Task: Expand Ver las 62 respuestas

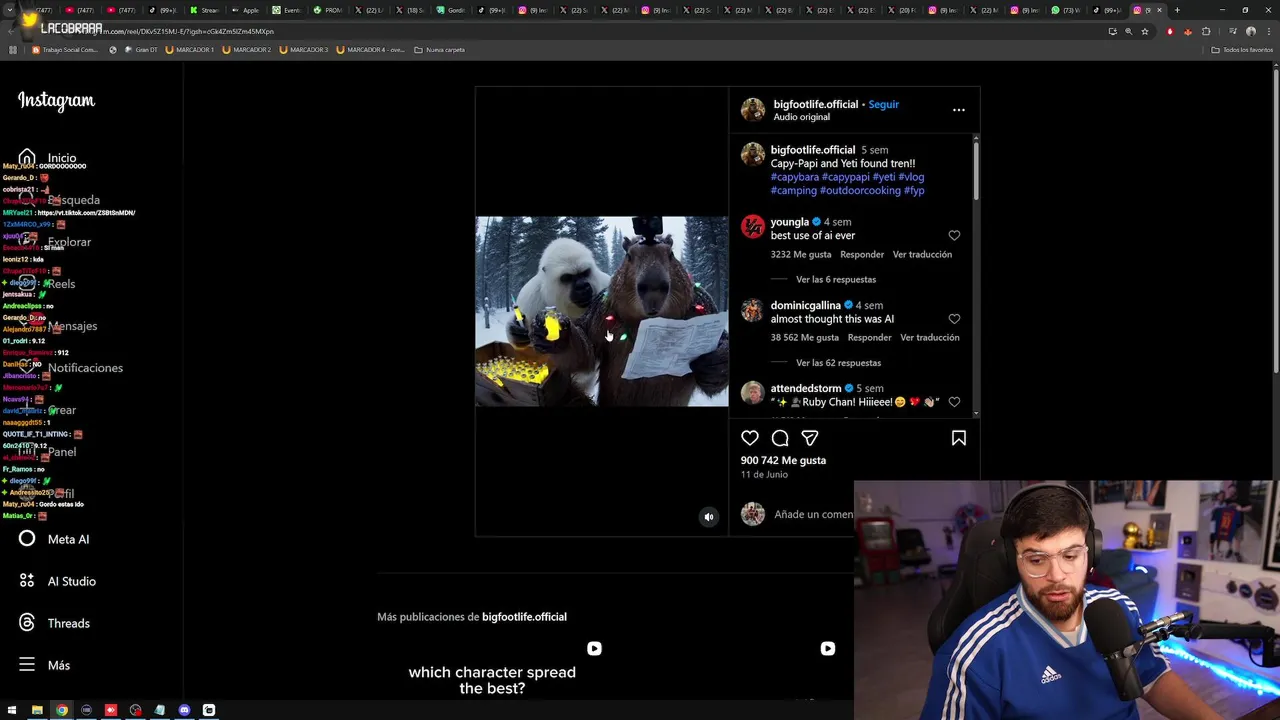Action: tap(838, 363)
